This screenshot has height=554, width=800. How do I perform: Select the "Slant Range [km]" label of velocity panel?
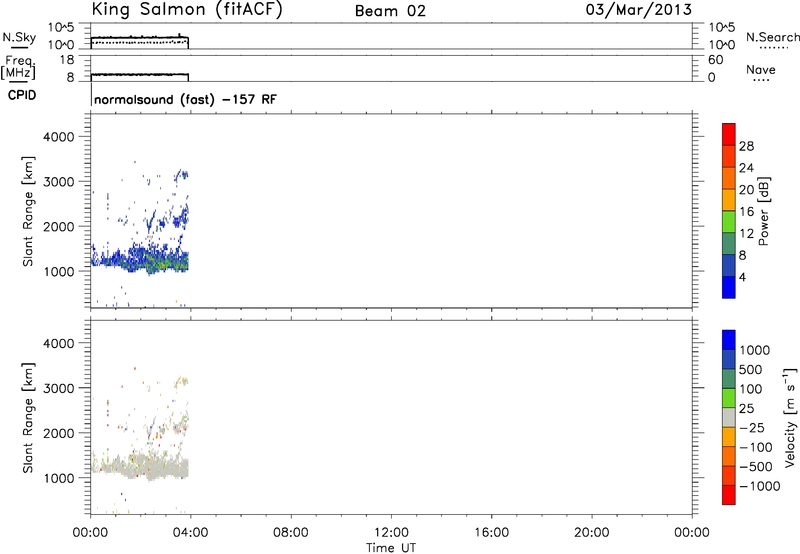point(28,418)
